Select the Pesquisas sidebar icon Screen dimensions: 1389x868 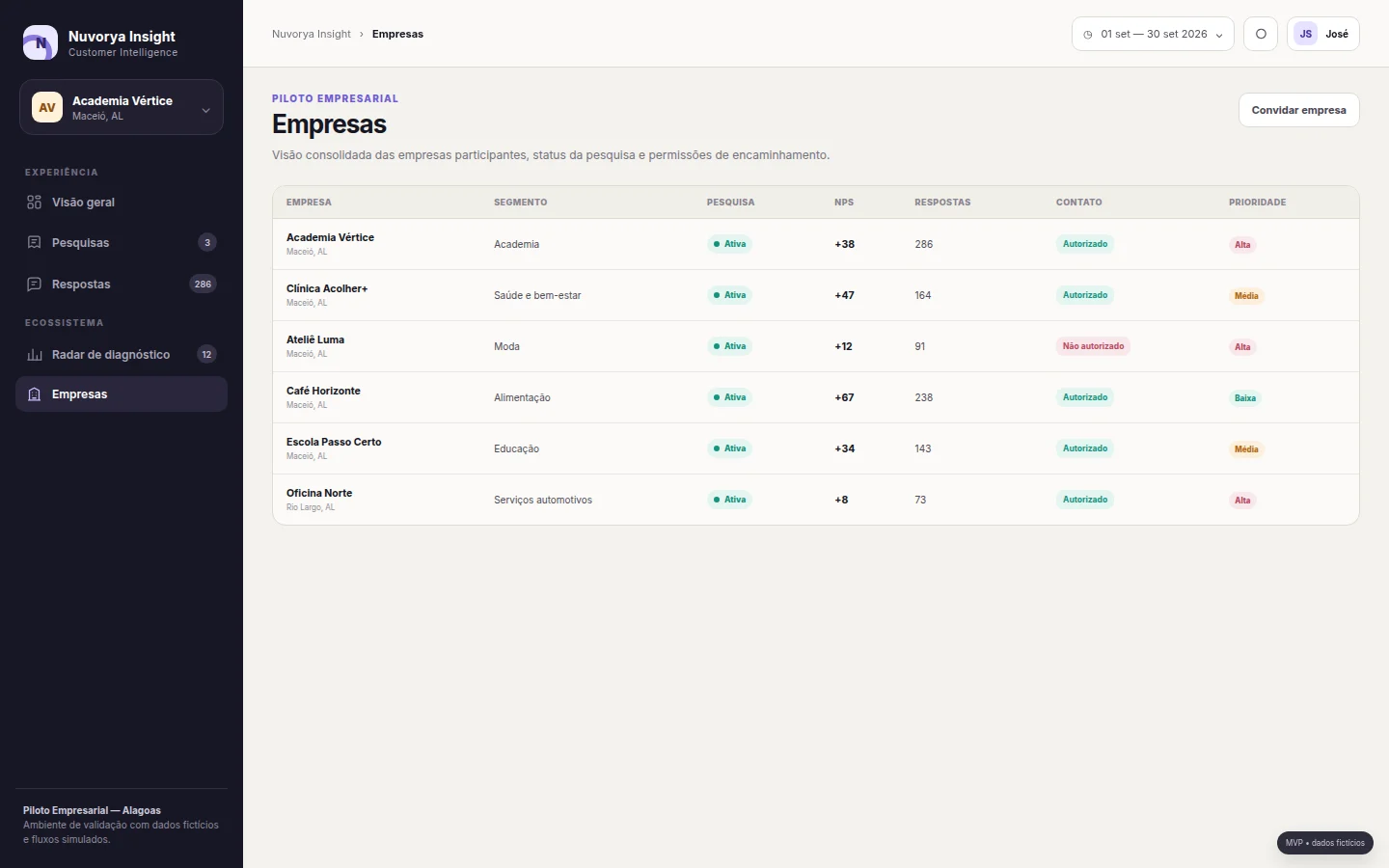35,243
